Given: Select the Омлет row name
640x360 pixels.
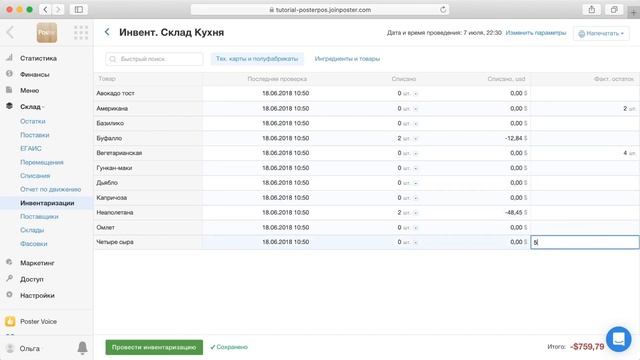Looking at the screenshot, I should click(105, 227).
